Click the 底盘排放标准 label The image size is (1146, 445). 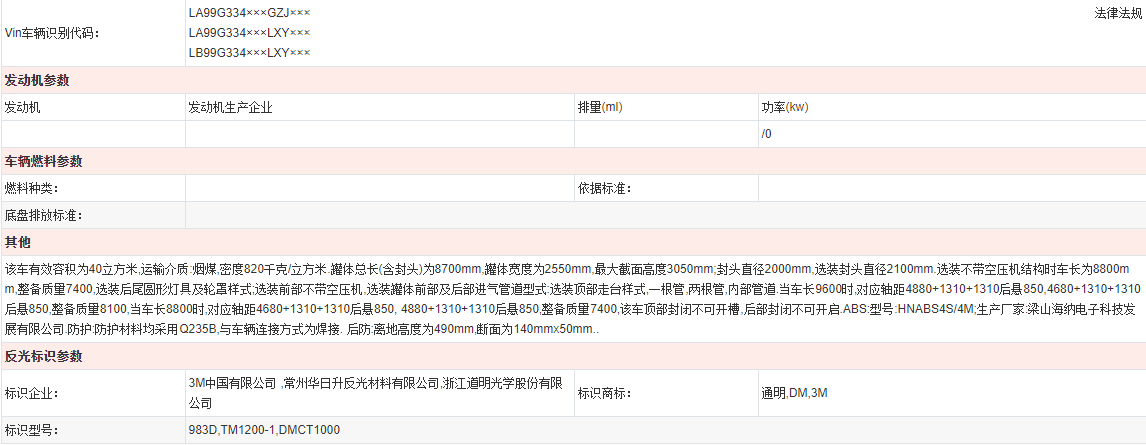pos(44,215)
